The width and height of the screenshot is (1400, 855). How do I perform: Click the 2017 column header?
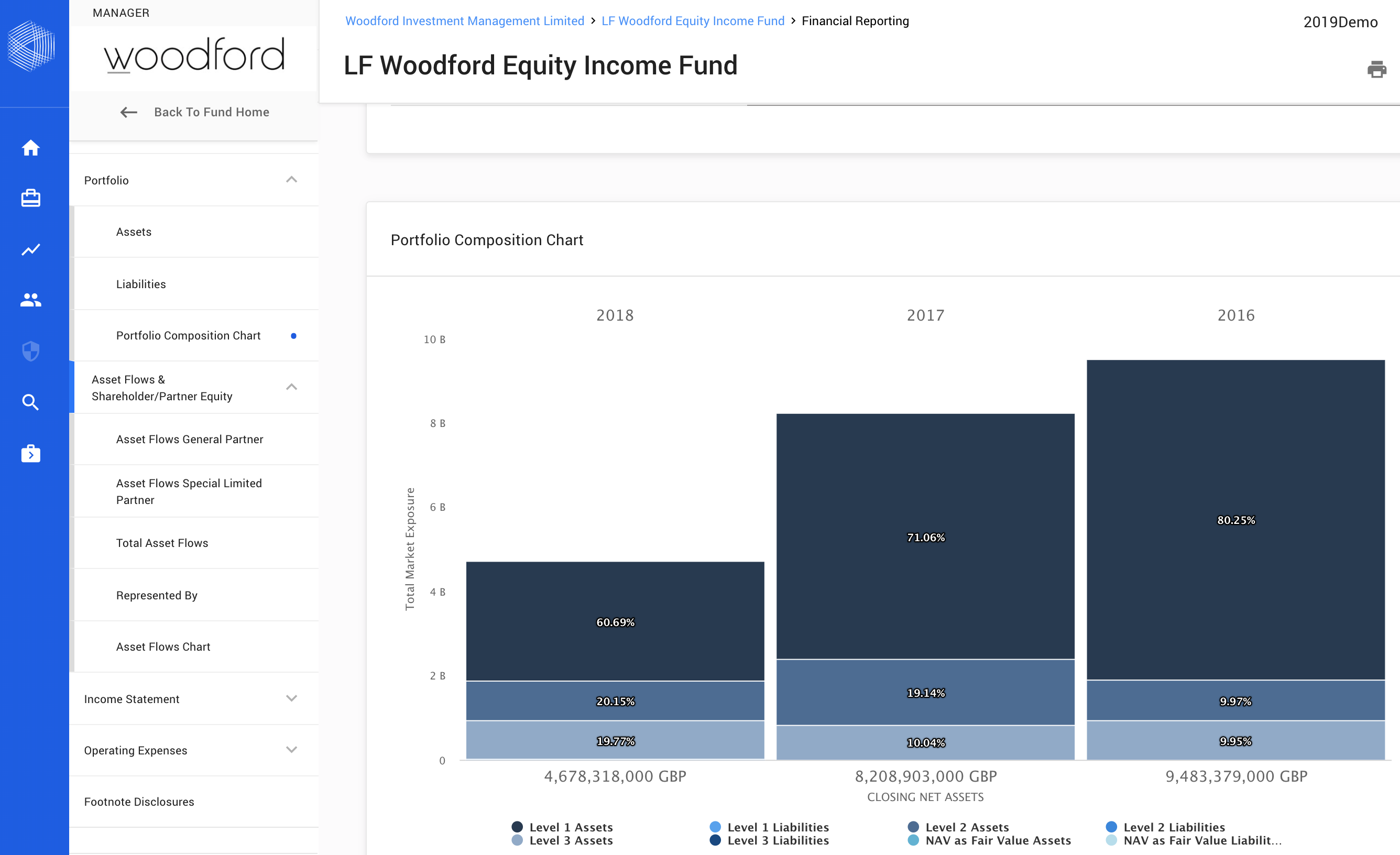point(926,315)
